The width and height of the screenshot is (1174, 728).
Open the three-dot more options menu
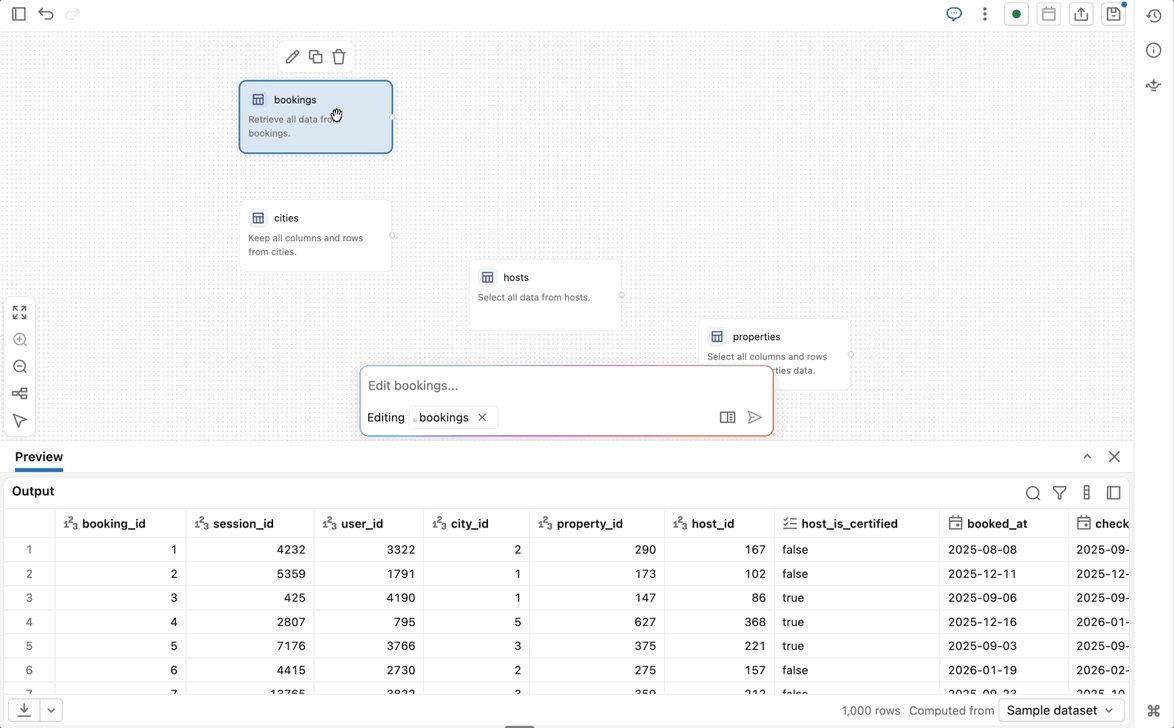[x=985, y=14]
